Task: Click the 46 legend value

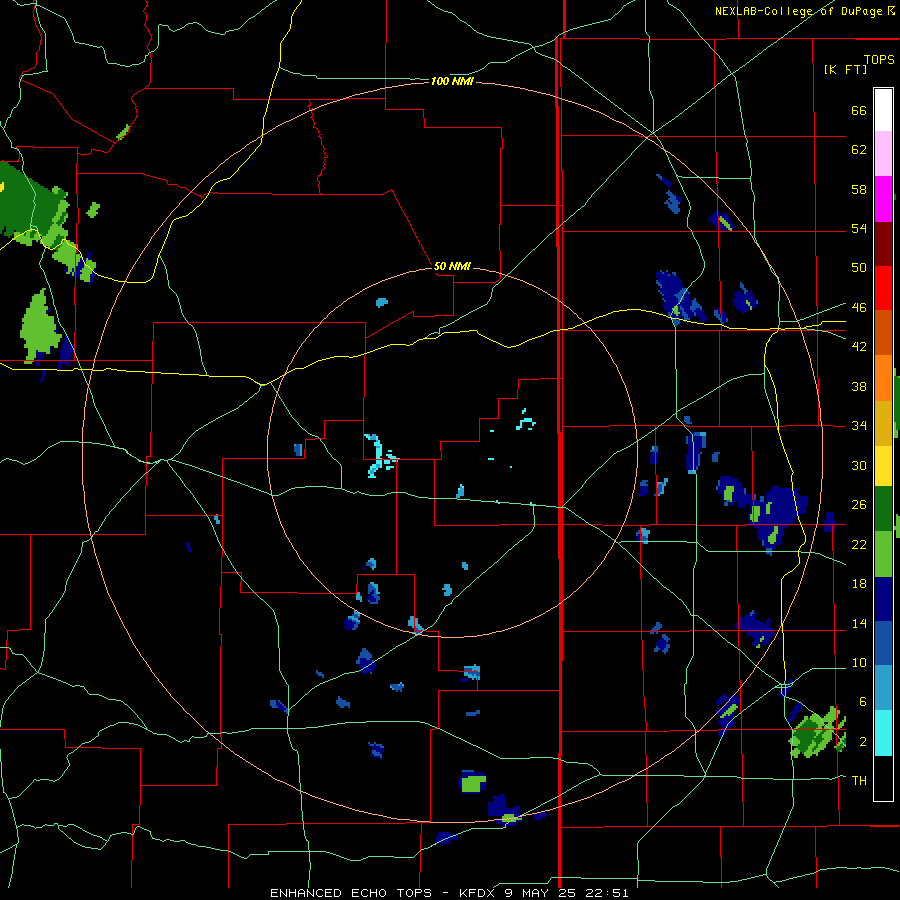Action: click(859, 307)
